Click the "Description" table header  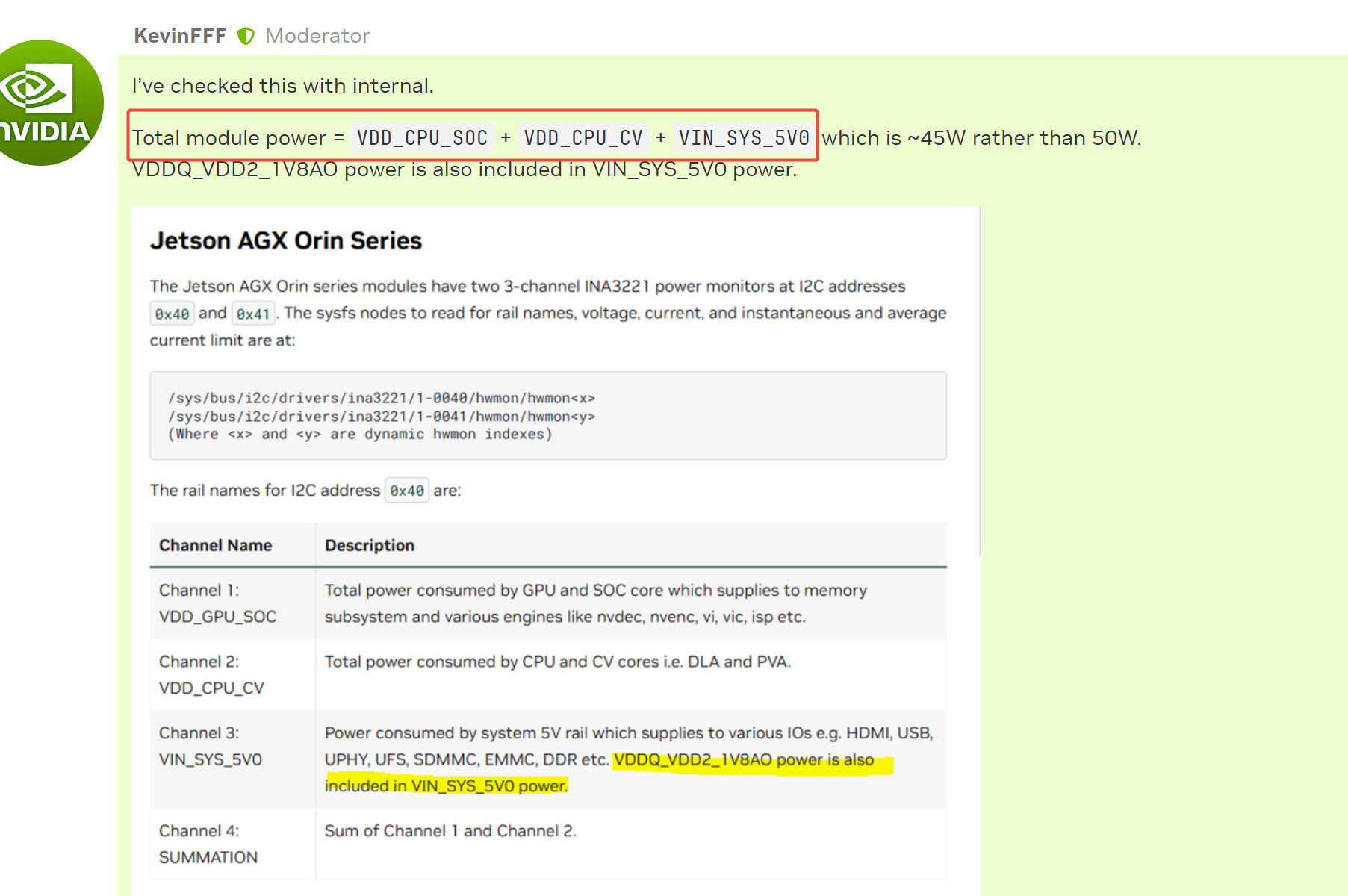point(370,546)
